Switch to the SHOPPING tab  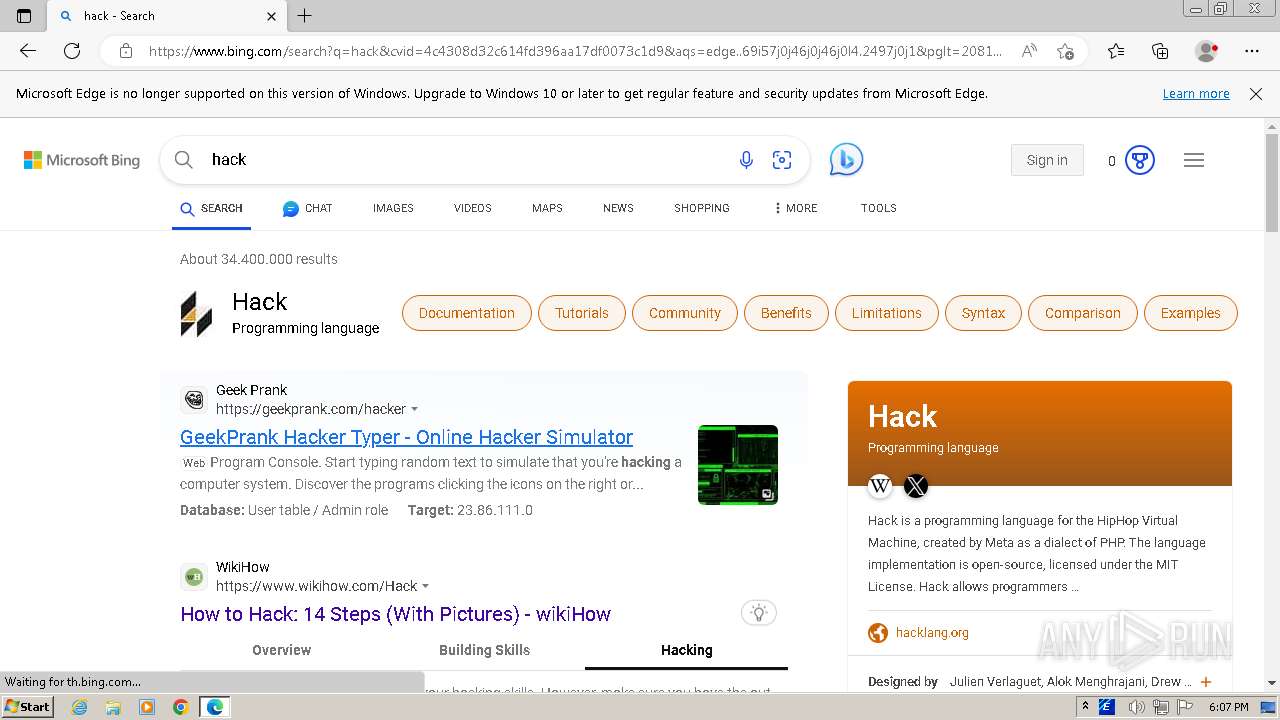click(702, 208)
